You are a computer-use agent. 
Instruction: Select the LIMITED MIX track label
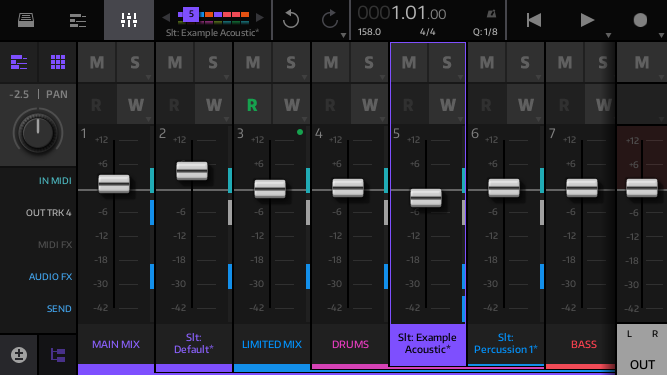(272, 344)
